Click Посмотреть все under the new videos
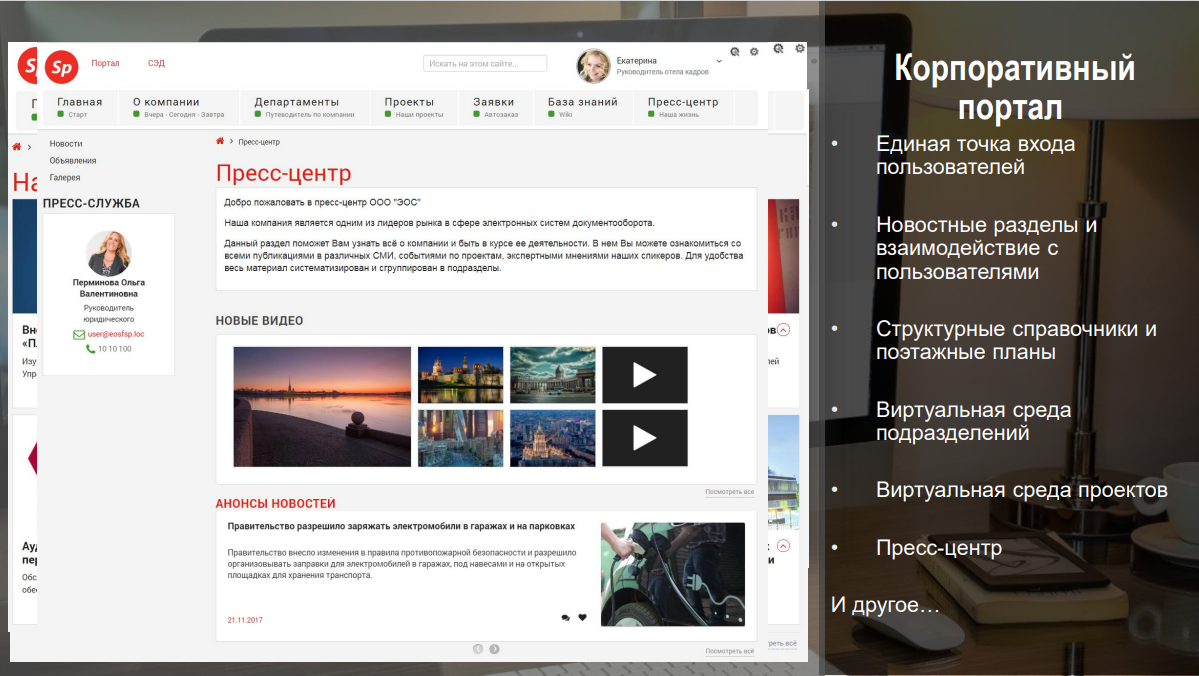1199x676 pixels. point(729,492)
